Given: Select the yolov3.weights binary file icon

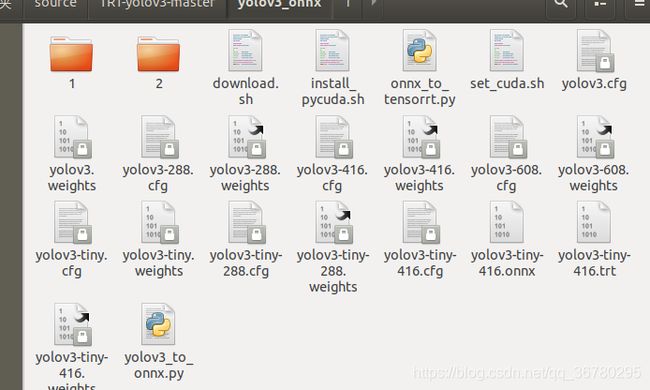Looking at the screenshot, I should click(73, 137).
